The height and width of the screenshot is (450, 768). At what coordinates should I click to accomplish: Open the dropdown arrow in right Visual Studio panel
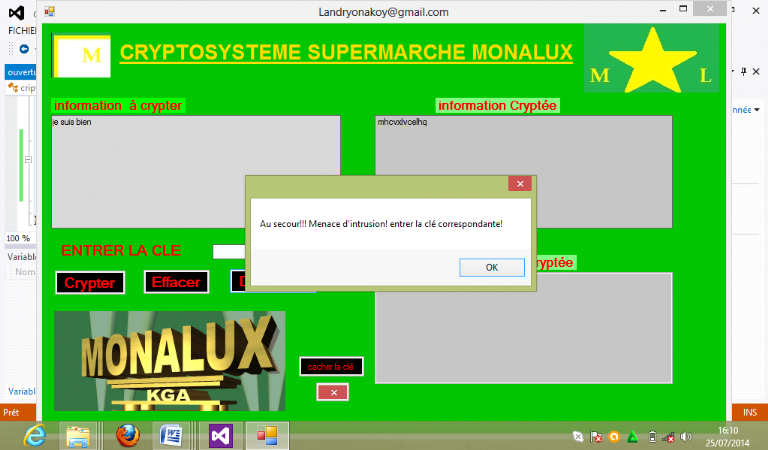[x=757, y=110]
